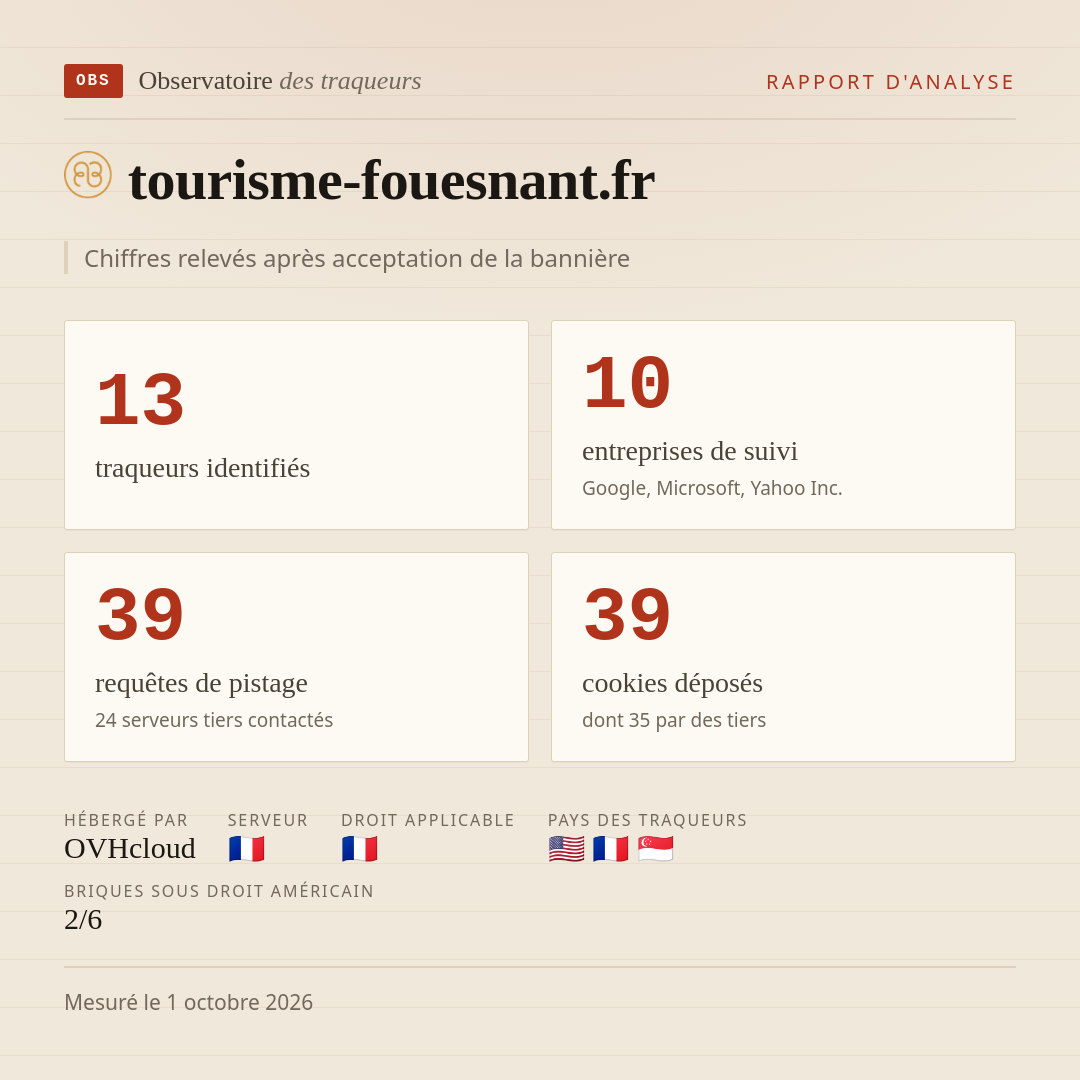
Task: Select the tourisme-fouesnant.fr domain heading
Action: point(391,180)
